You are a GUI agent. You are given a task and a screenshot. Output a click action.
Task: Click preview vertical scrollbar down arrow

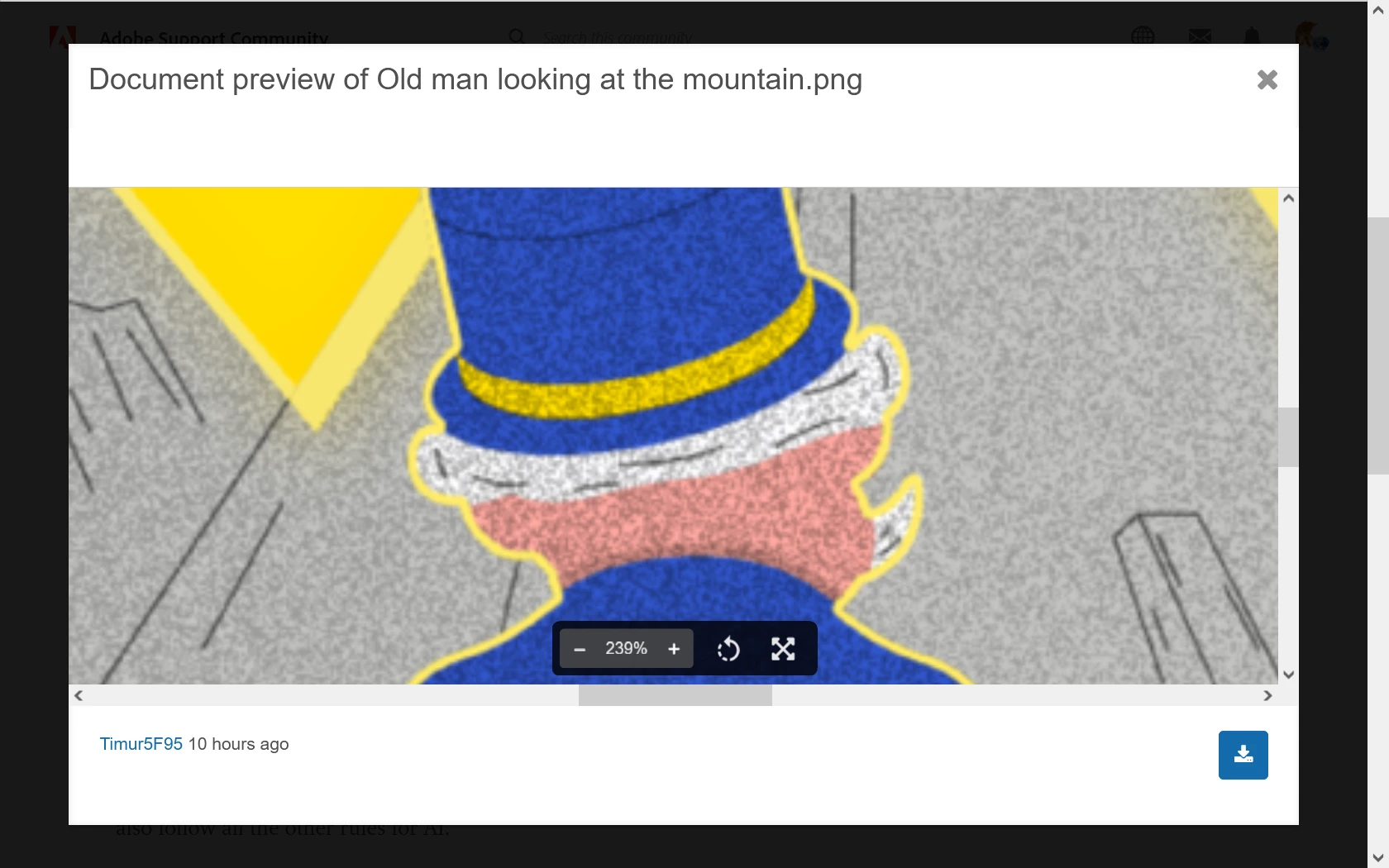pyautogui.click(x=1288, y=675)
